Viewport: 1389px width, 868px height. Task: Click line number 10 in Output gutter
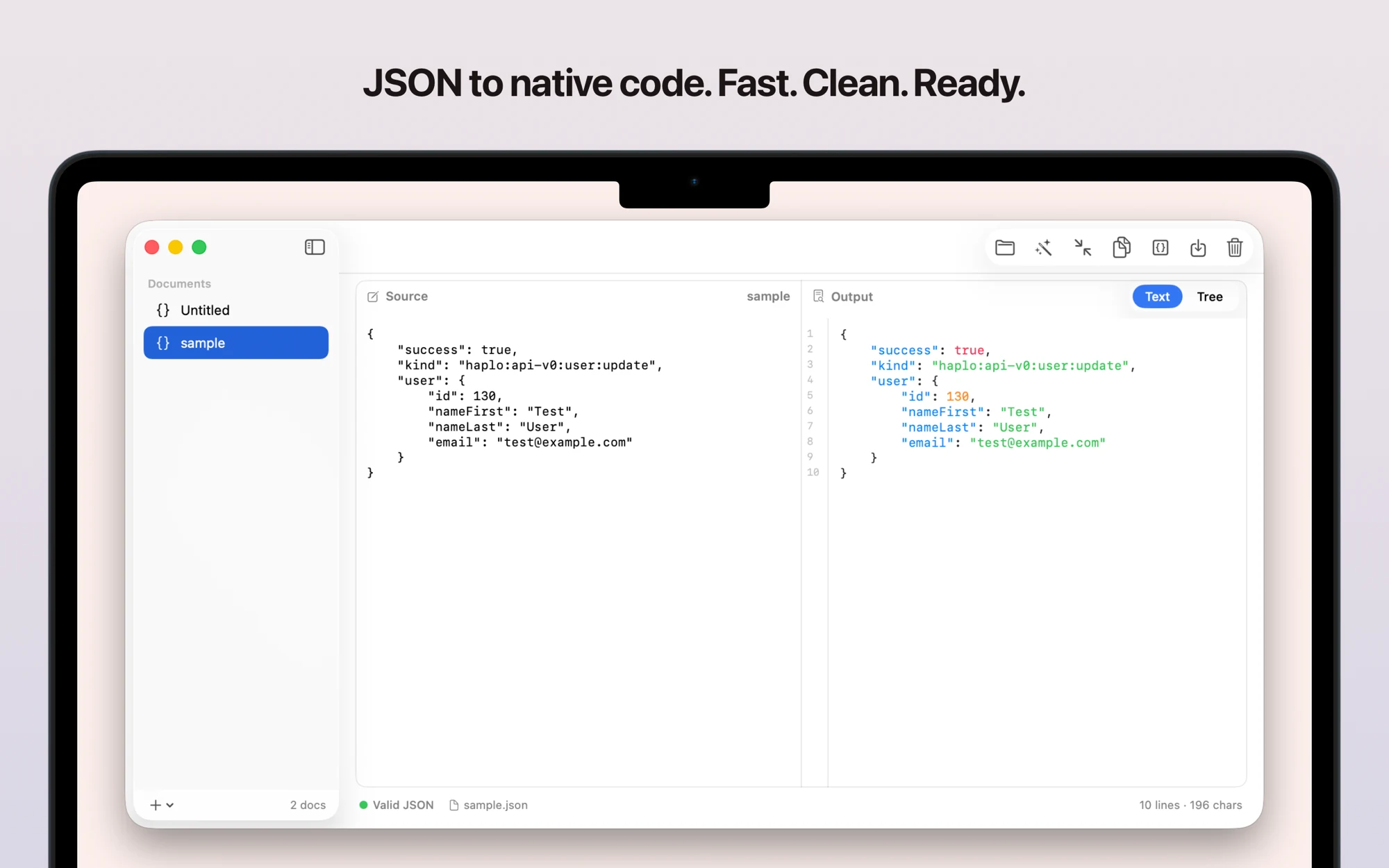tap(813, 472)
